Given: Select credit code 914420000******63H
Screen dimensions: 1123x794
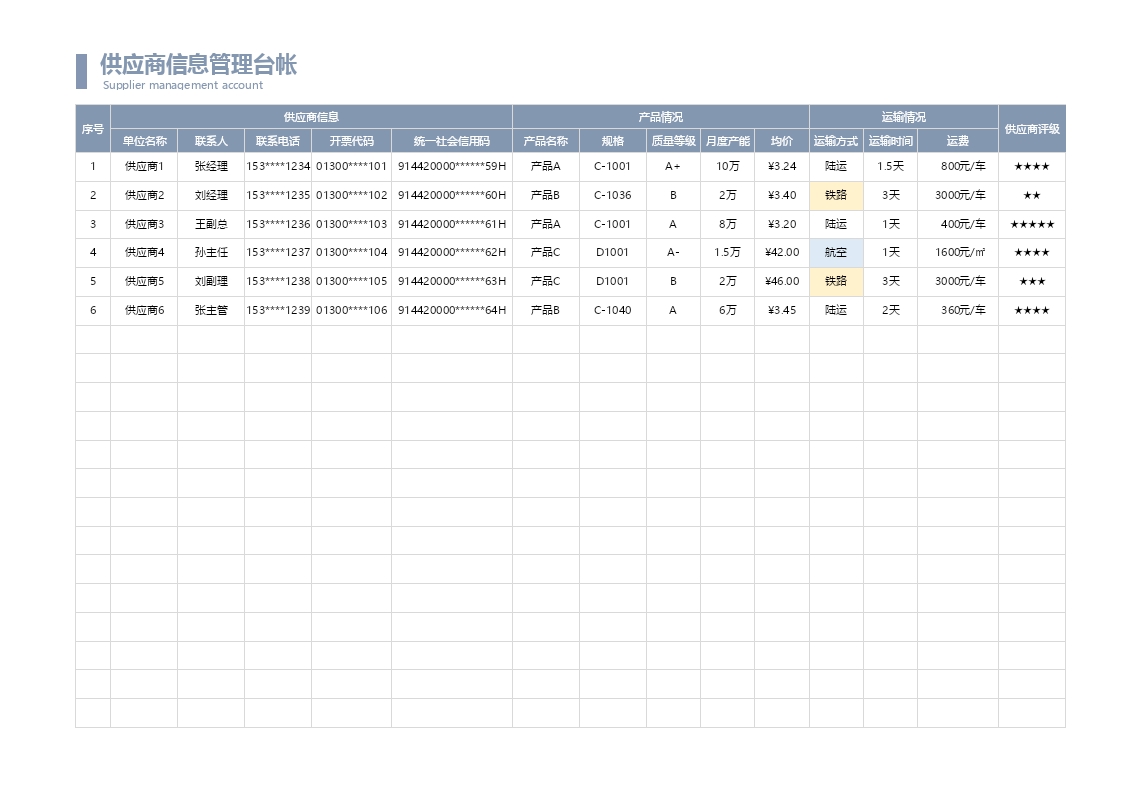Looking at the screenshot, I should [x=452, y=281].
